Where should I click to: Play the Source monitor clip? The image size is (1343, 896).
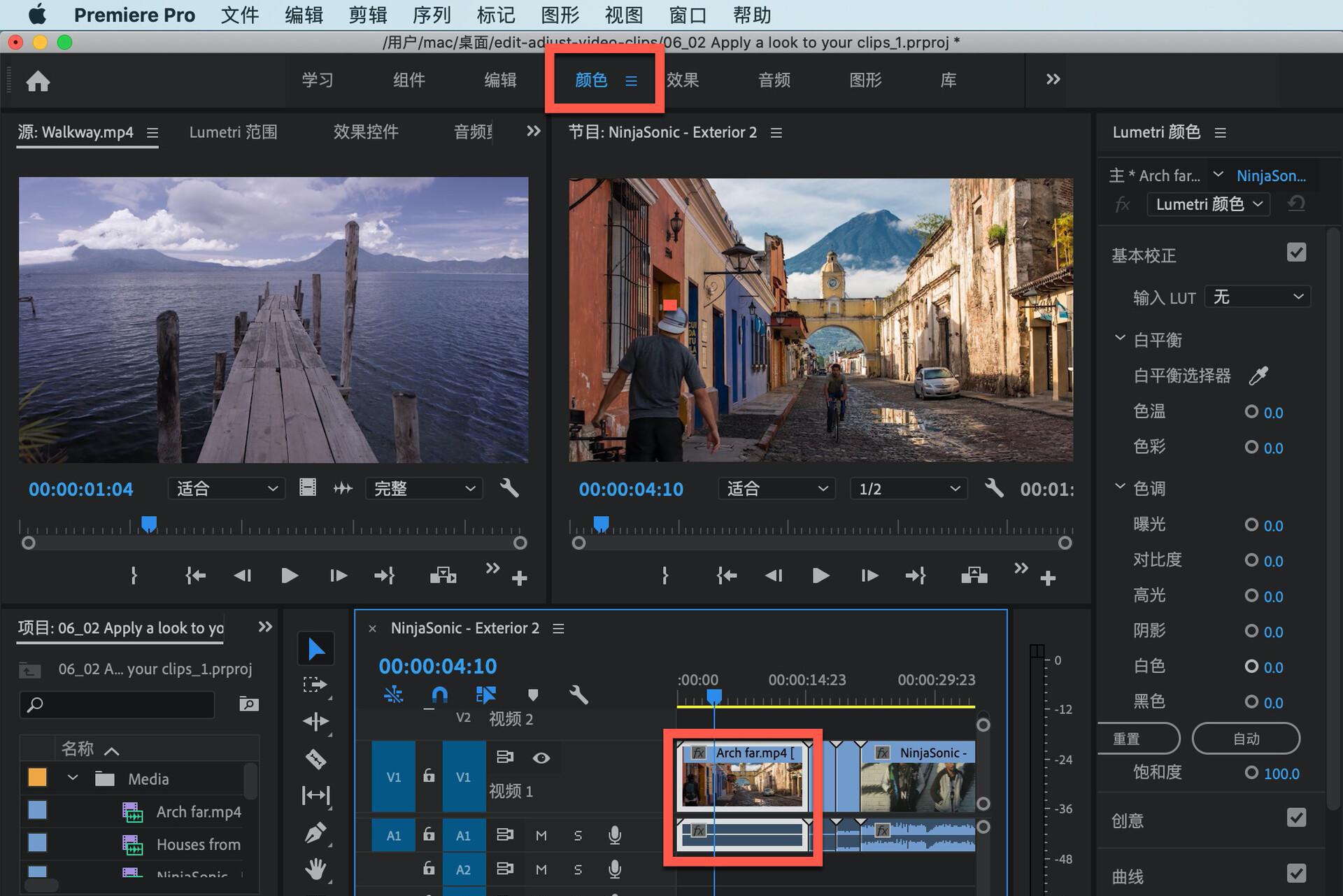pyautogui.click(x=289, y=576)
